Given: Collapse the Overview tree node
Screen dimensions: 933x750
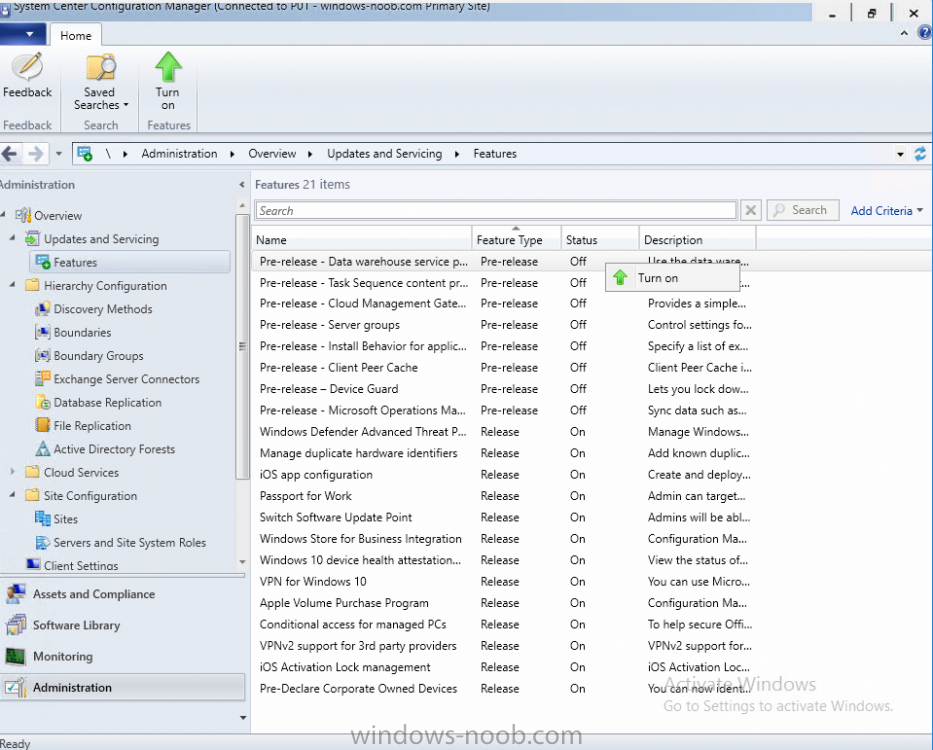Looking at the screenshot, I should click(4, 214).
